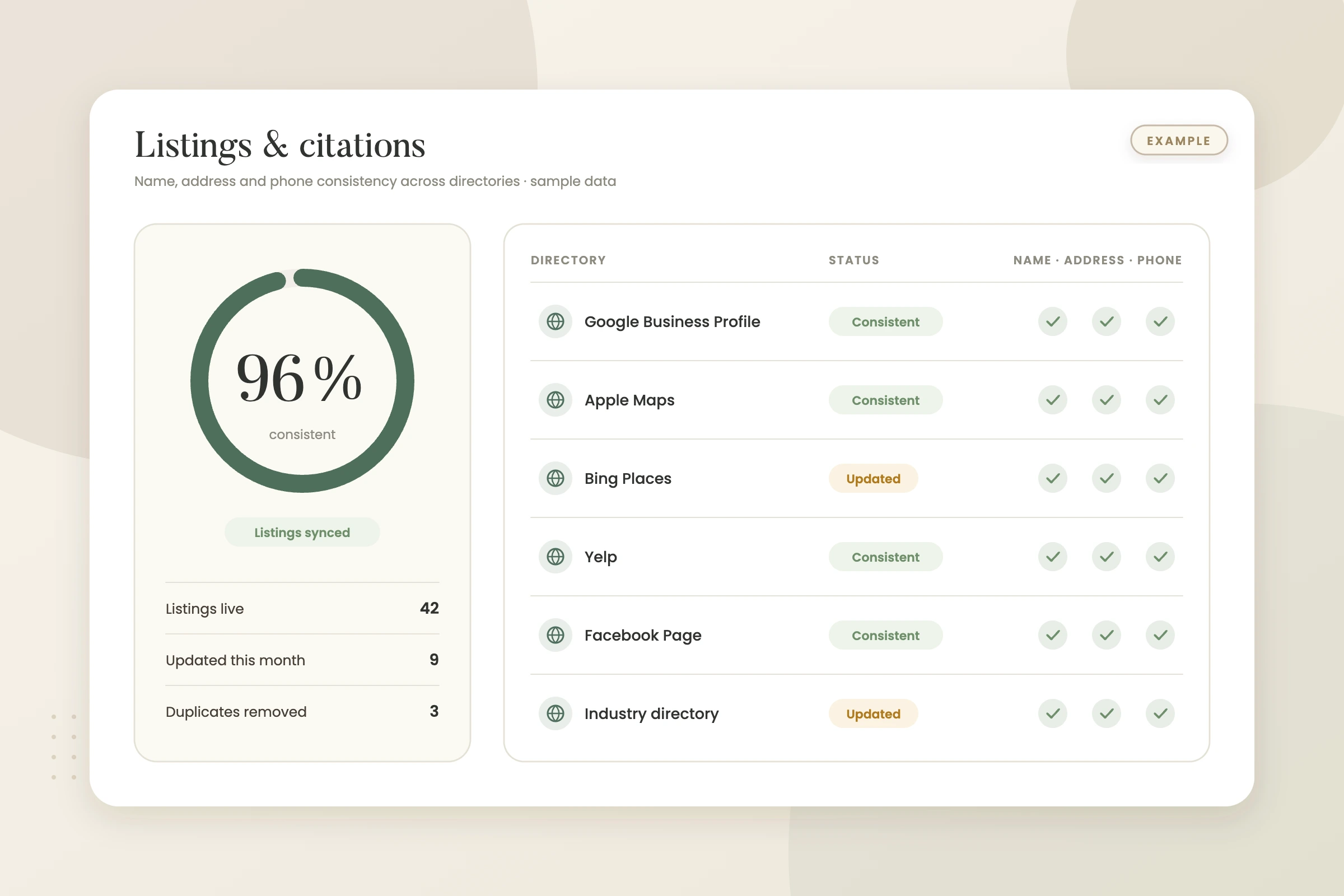Click the Address checkmark in the Yelp row
Viewport: 1344px width, 896px height.
1107,557
